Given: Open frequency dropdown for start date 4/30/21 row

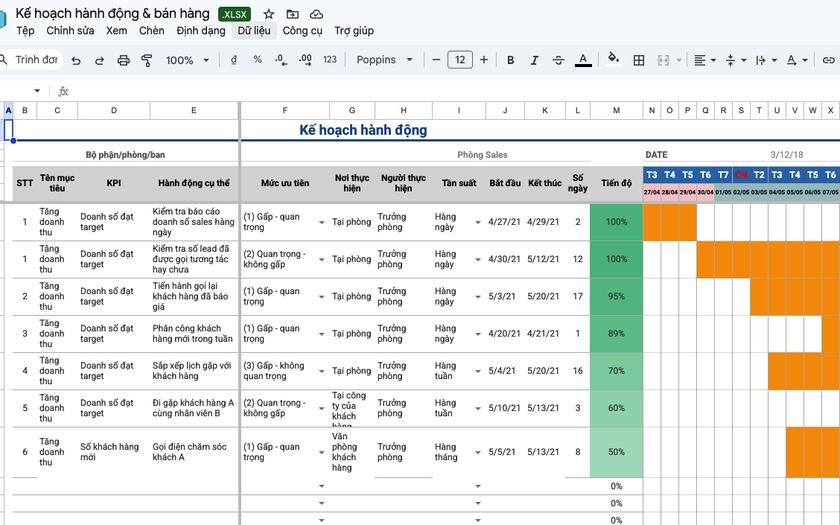Looking at the screenshot, I should (478, 259).
